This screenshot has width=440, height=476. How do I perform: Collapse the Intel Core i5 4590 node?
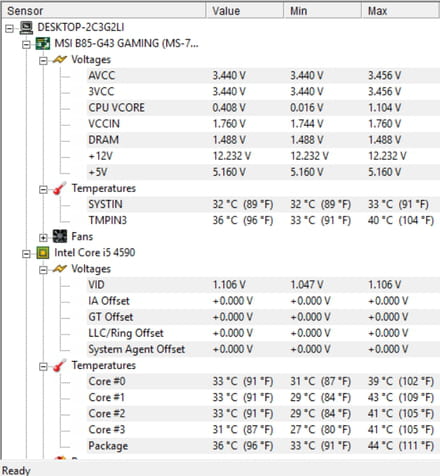(x=26, y=254)
